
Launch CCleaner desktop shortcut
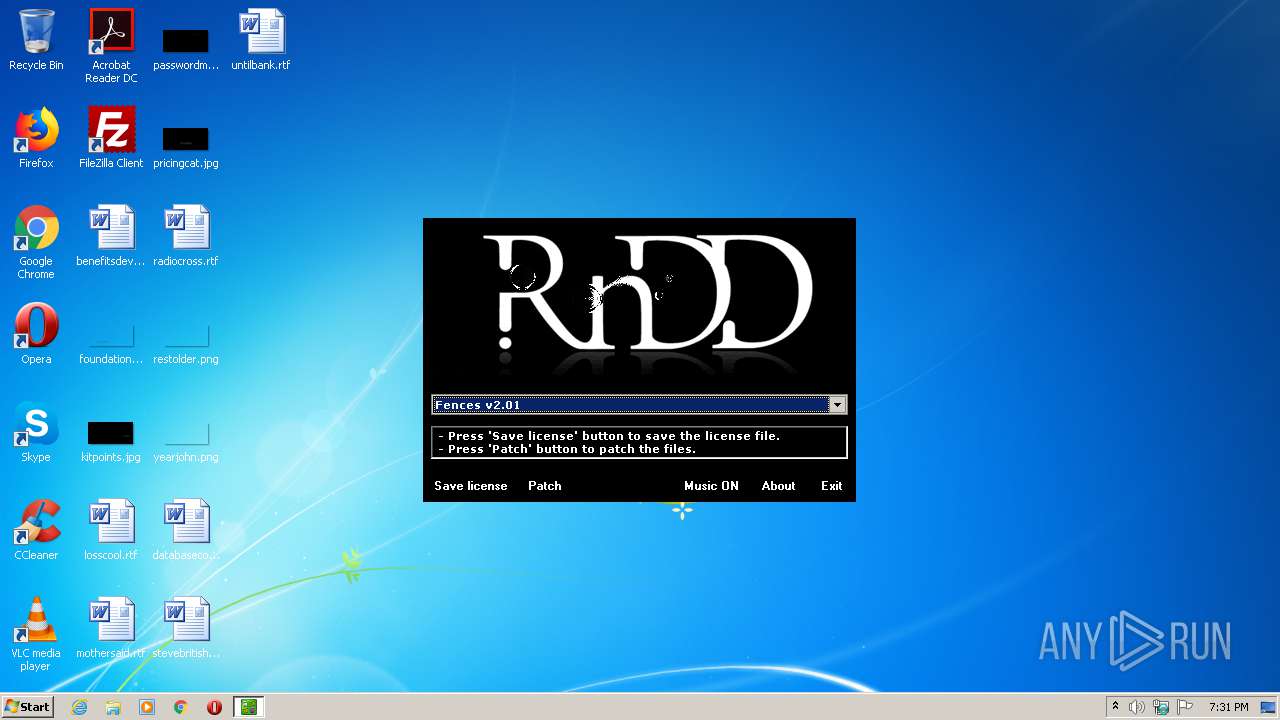36,531
